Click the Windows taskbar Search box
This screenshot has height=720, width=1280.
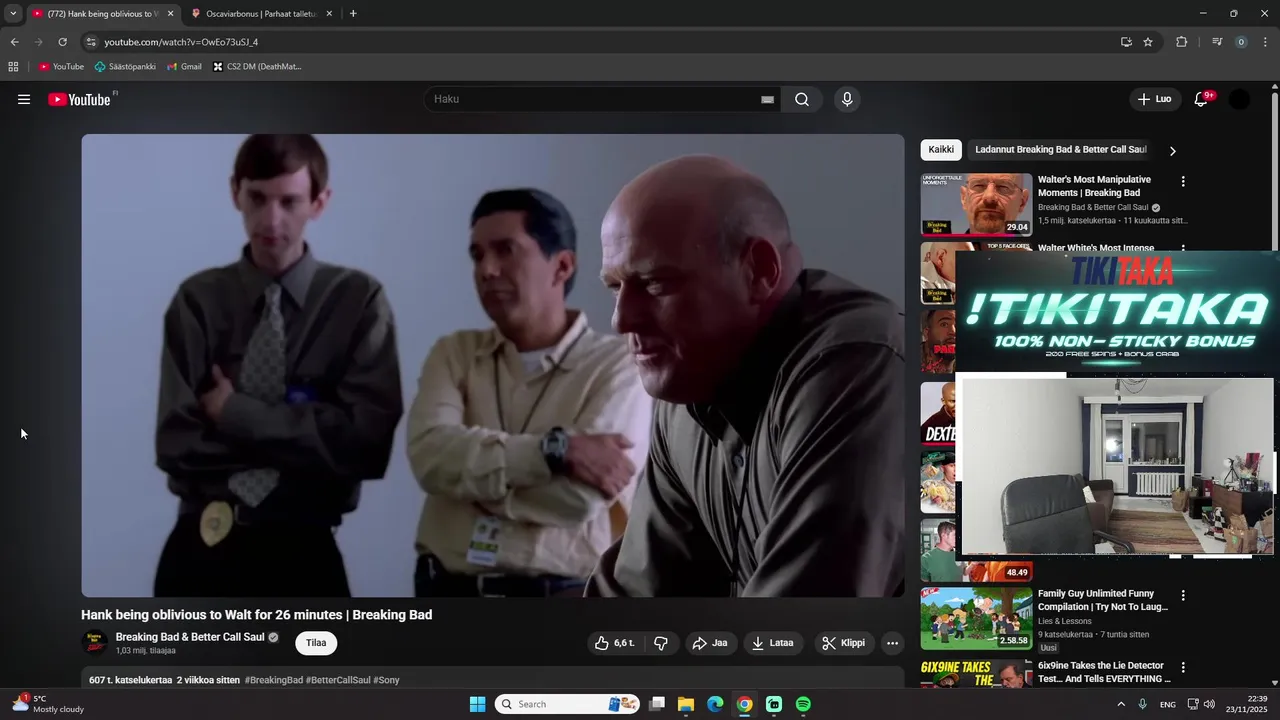pos(568,704)
